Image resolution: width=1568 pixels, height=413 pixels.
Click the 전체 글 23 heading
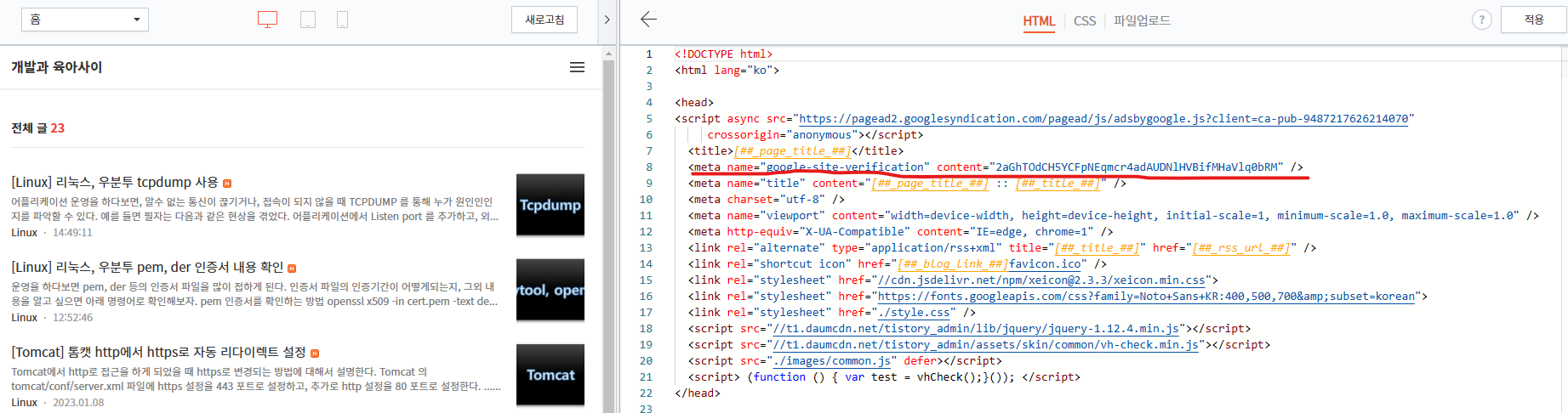tap(37, 128)
